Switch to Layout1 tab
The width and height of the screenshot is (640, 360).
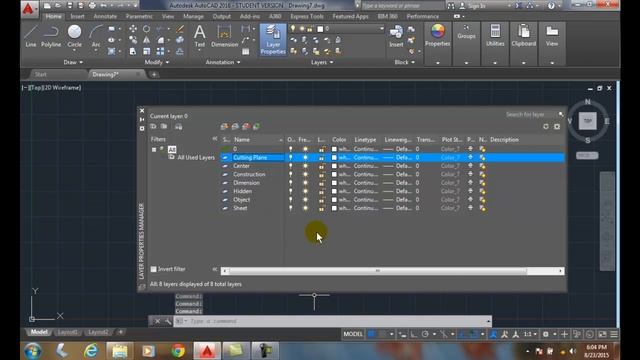67,332
